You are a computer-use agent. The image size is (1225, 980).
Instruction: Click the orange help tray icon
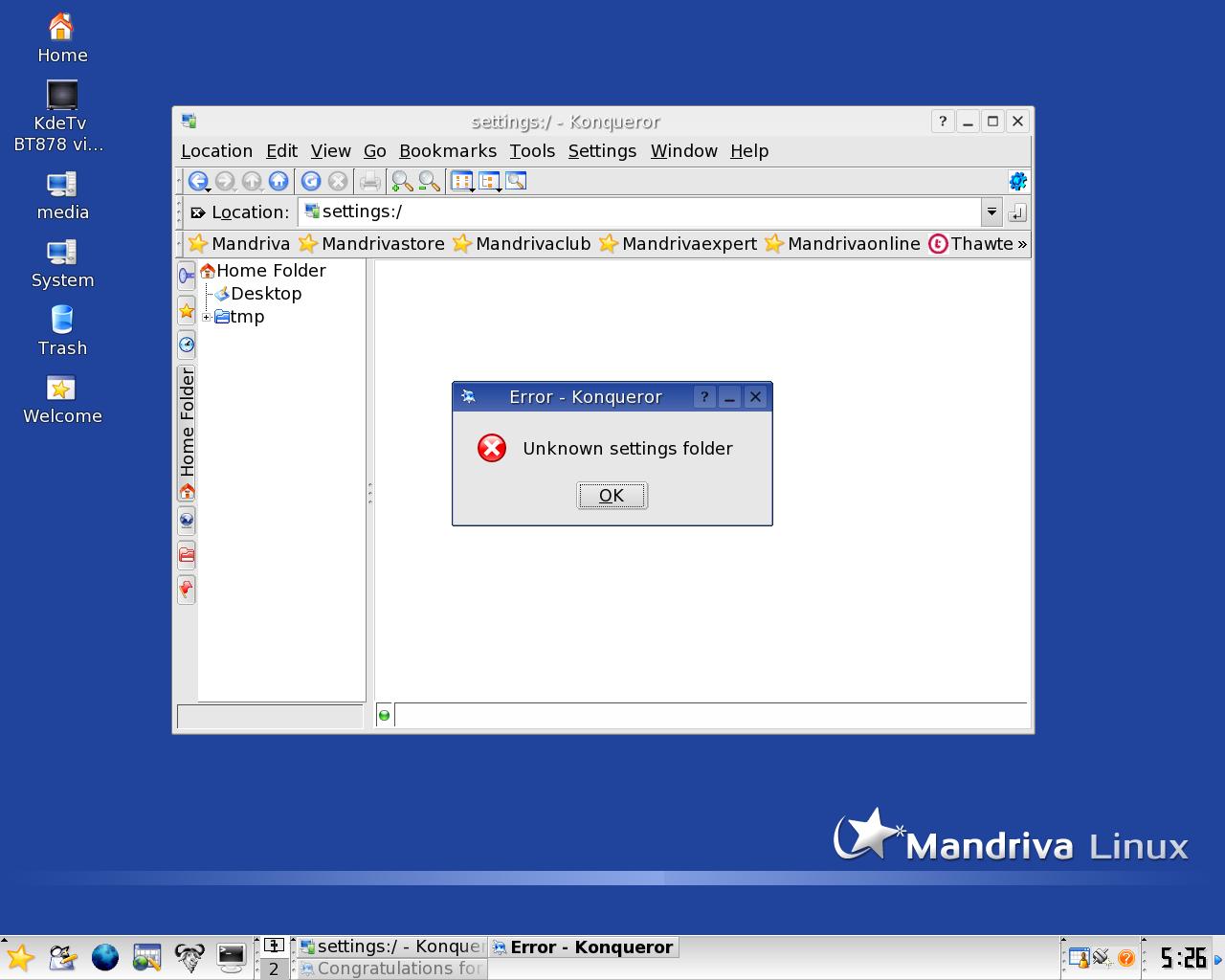pos(1125,957)
